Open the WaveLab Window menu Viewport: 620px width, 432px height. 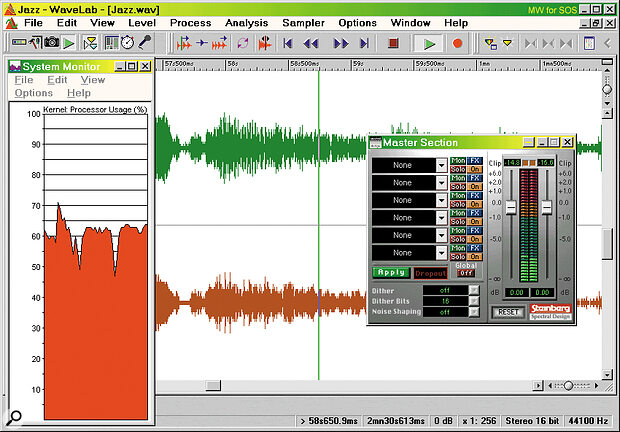pos(410,23)
